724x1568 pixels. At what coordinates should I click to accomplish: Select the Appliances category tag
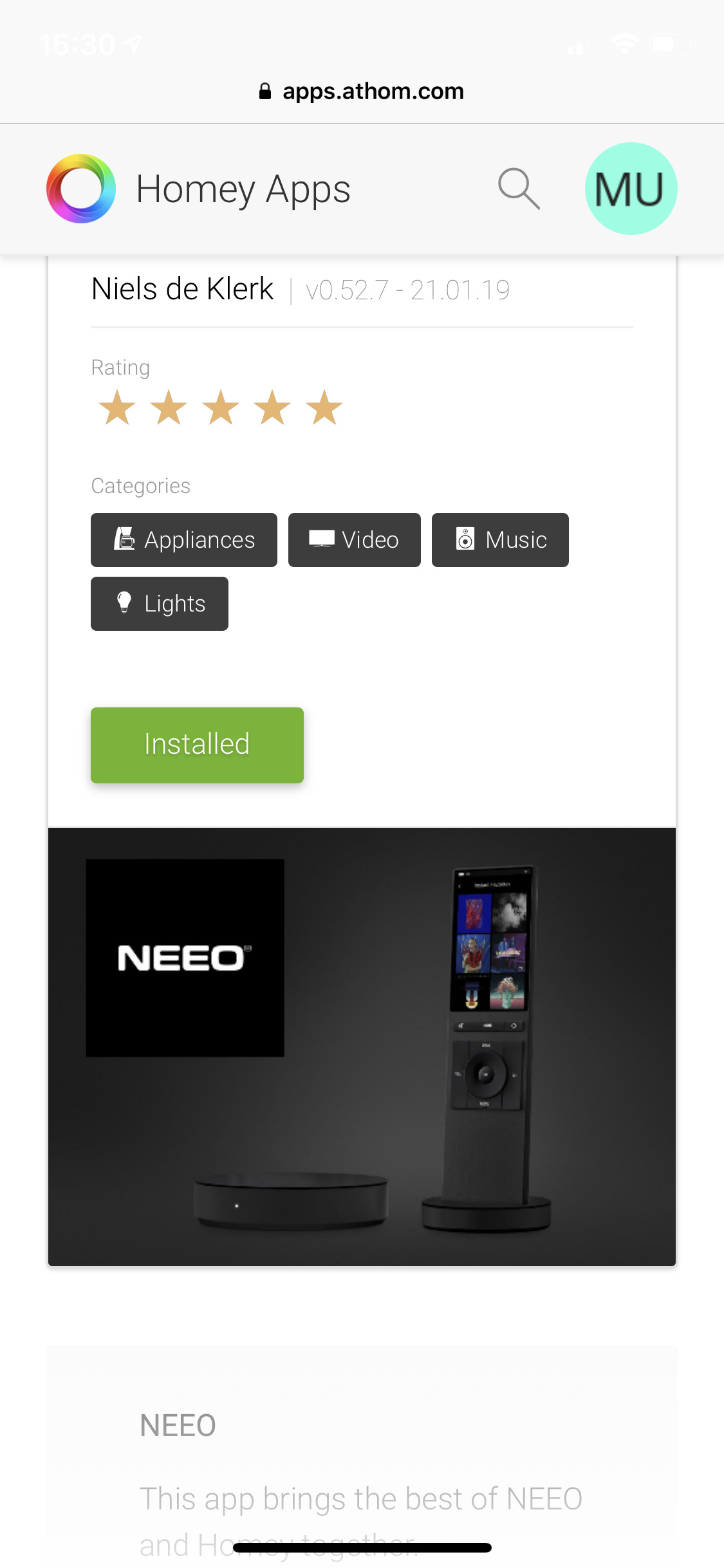[x=184, y=540]
